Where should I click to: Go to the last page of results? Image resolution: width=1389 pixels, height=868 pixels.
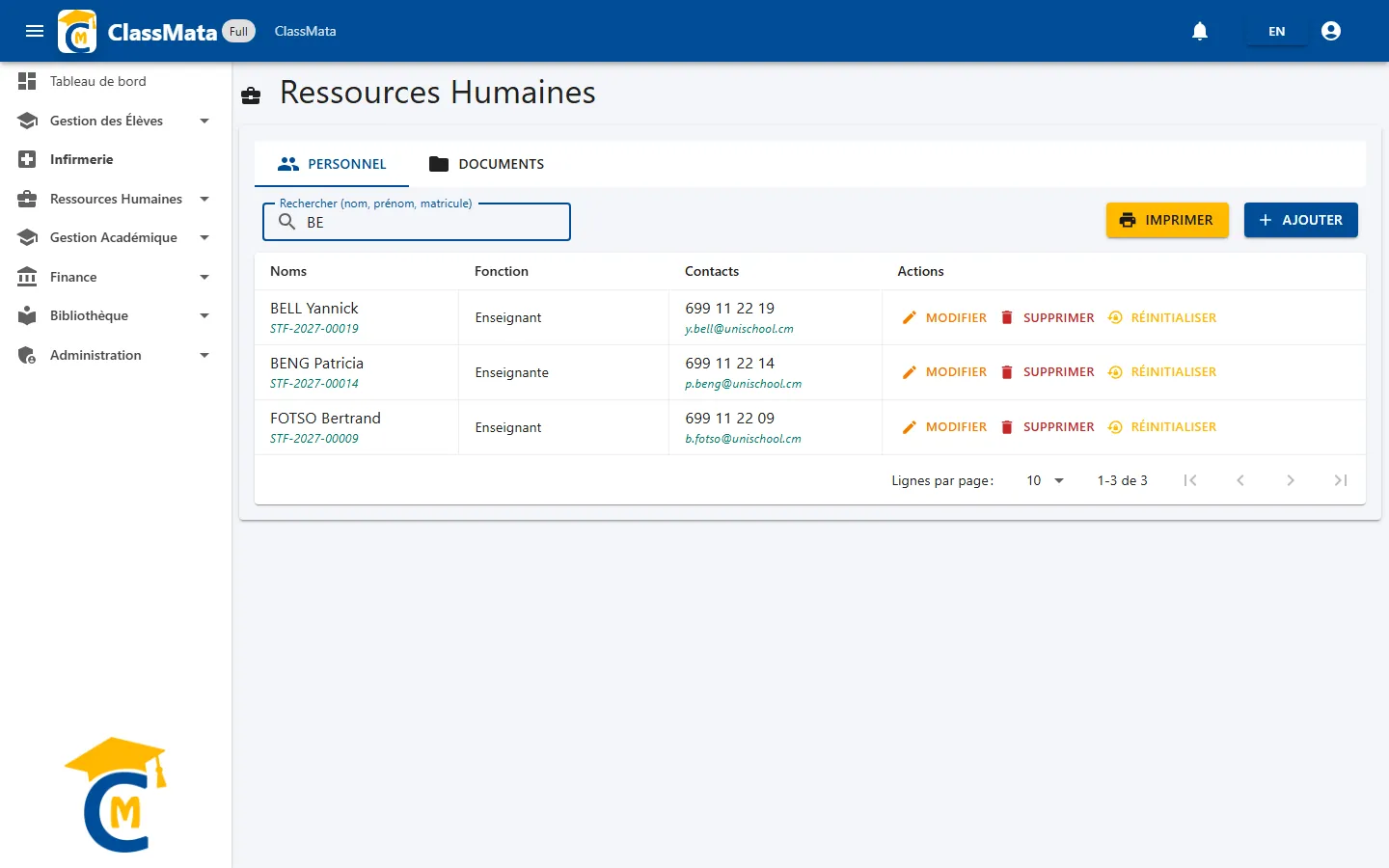(x=1341, y=480)
